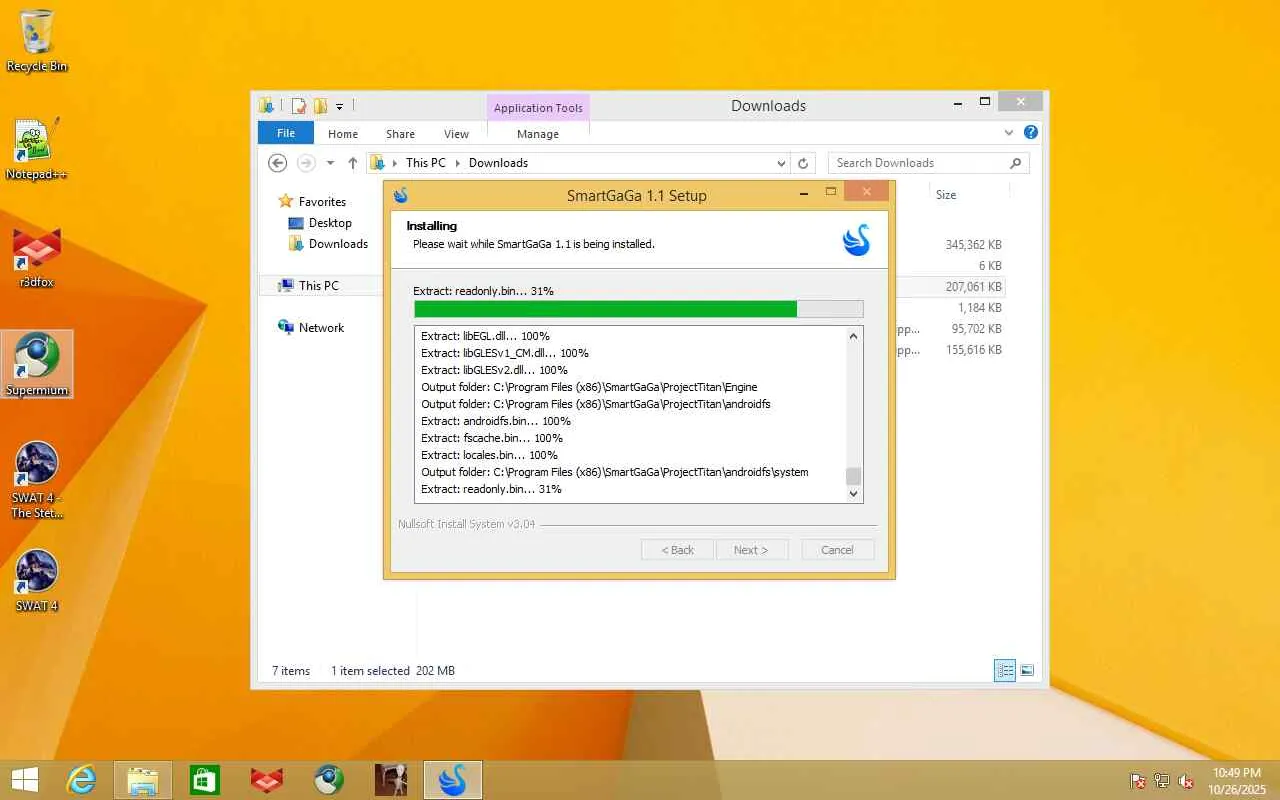Switch to Large Icons view in Explorer
The width and height of the screenshot is (1280, 800).
1027,671
